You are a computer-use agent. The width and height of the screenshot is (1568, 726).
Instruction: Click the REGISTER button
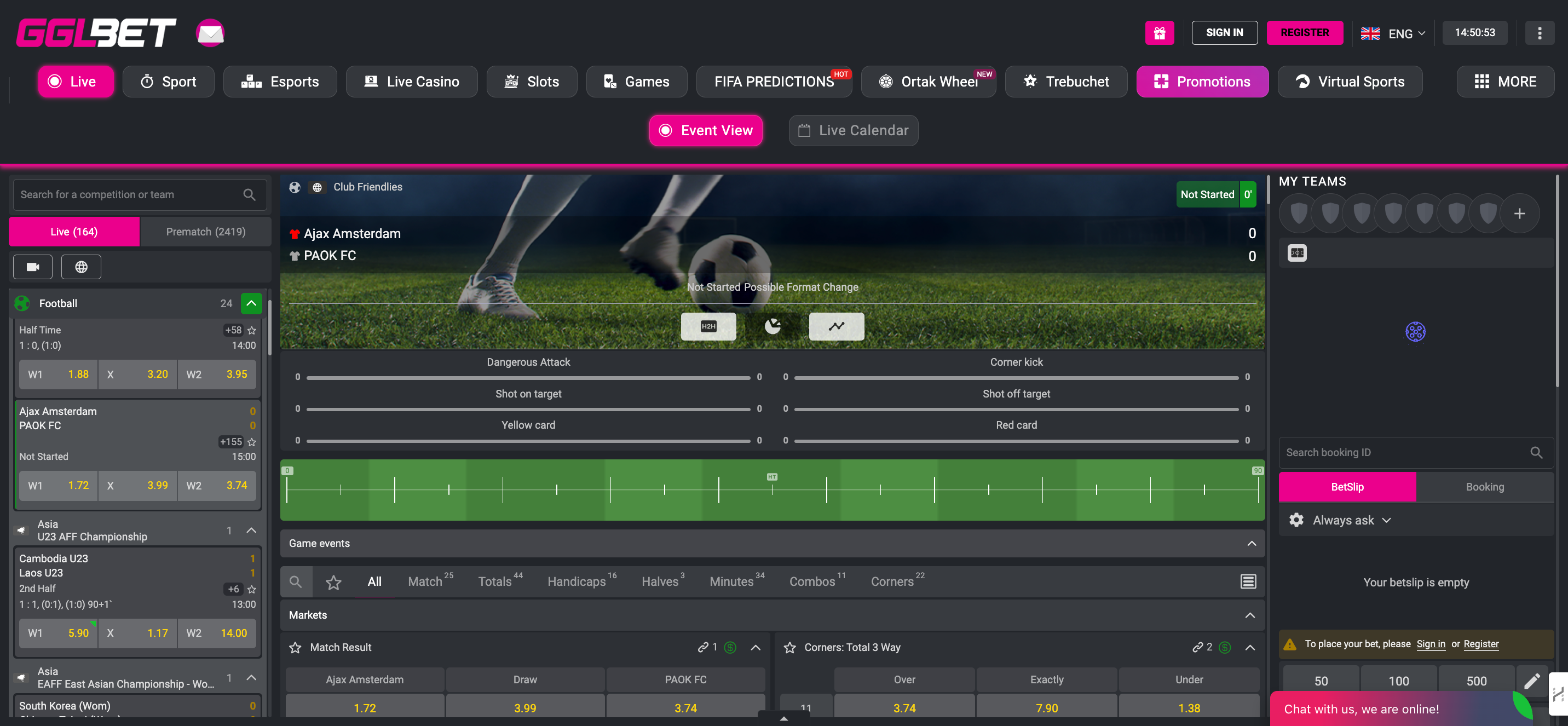click(1305, 33)
